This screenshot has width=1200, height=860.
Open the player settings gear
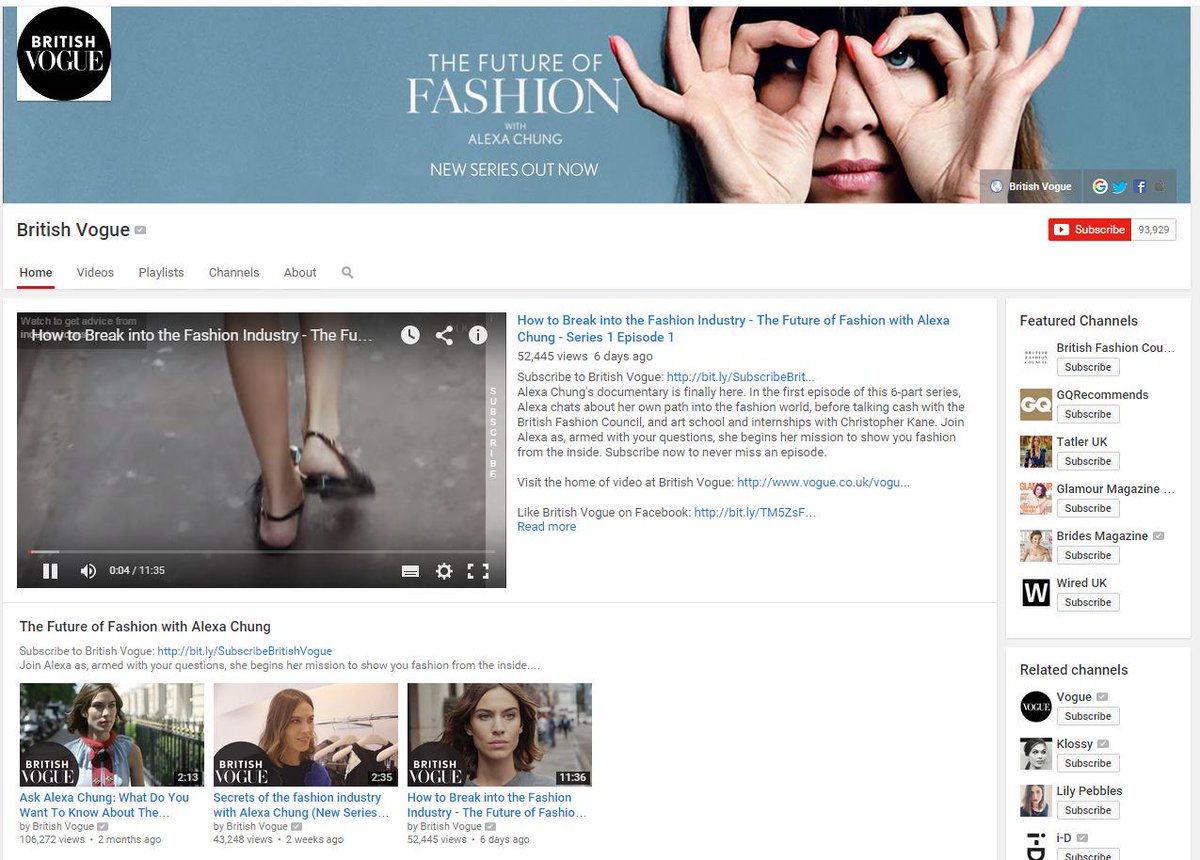pyautogui.click(x=444, y=571)
